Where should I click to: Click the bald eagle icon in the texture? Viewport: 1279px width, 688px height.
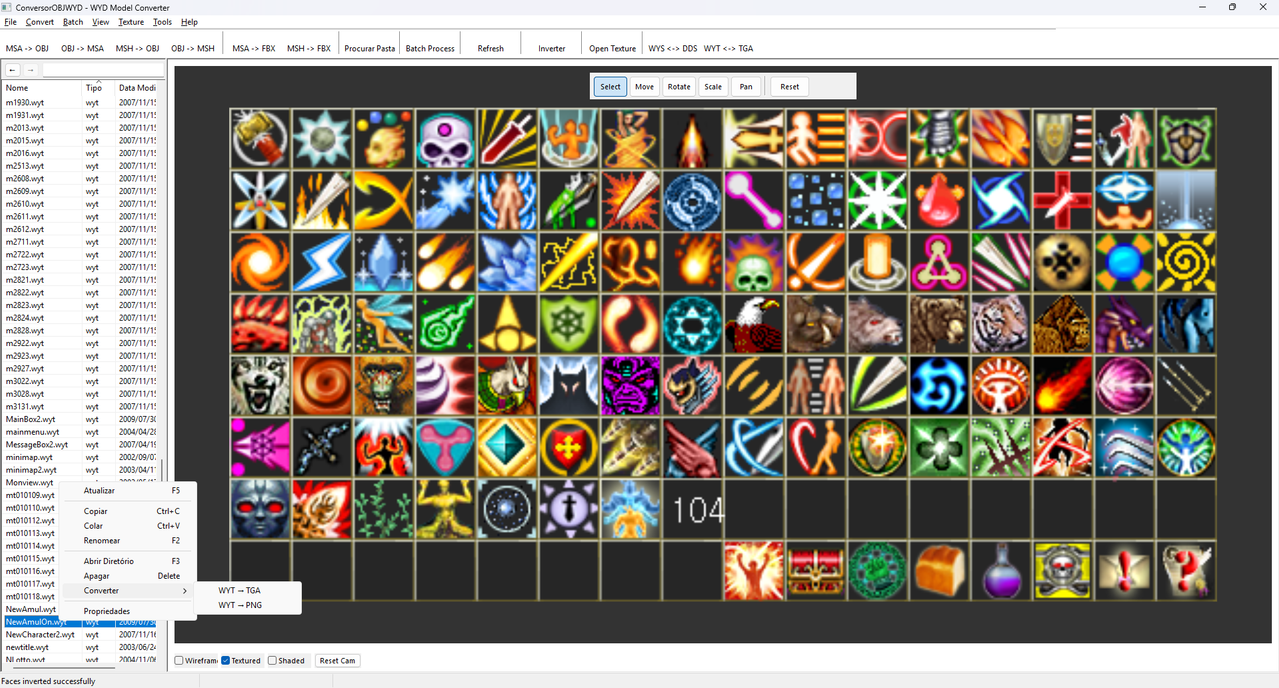tap(754, 324)
